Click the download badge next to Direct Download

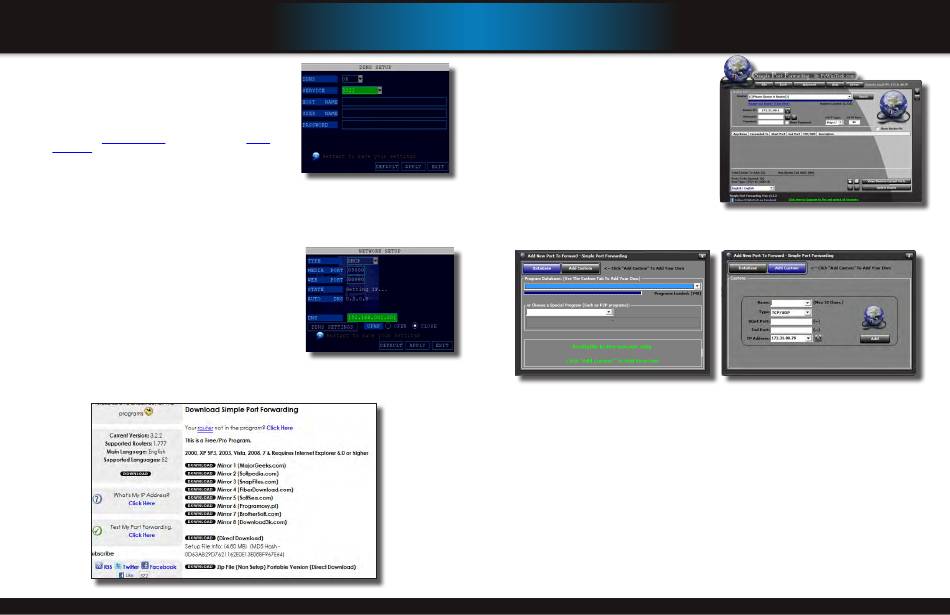point(200,537)
